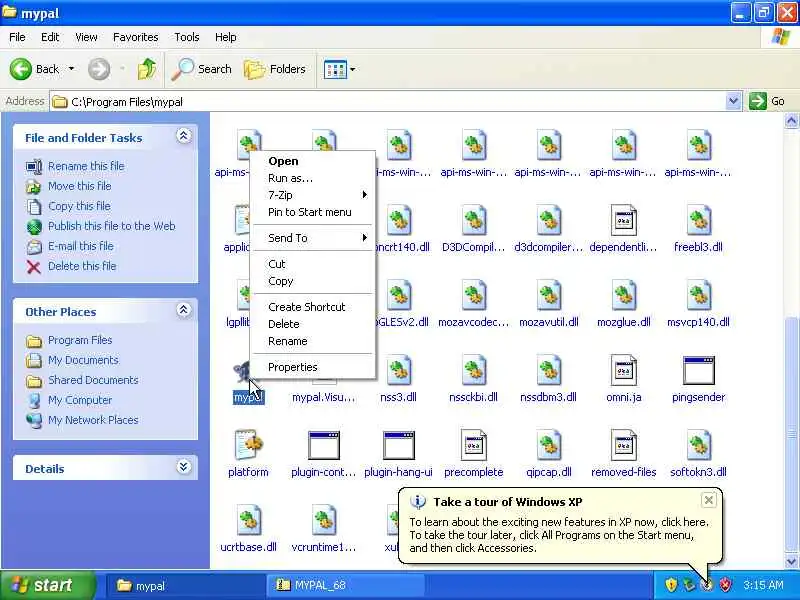Select the nss3.dll file icon

[x=398, y=371]
